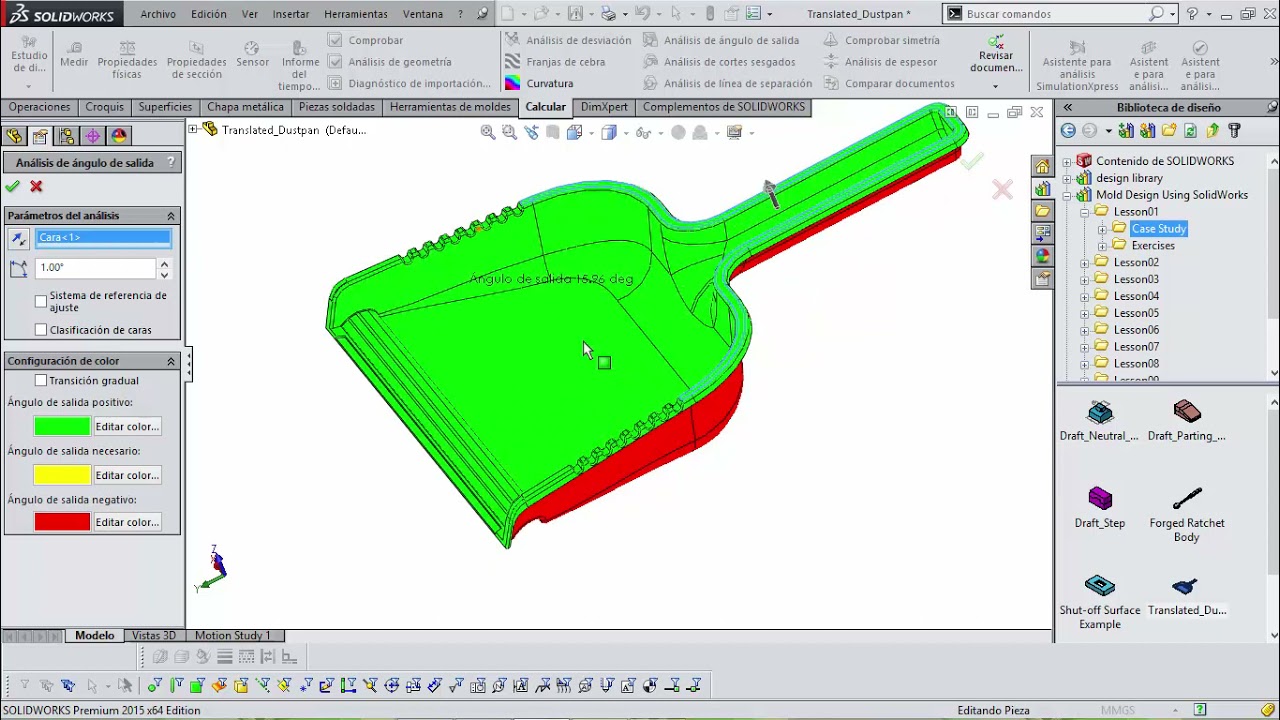1280x720 pixels.
Task: Click red negative draft color swatch
Action: pos(62,522)
